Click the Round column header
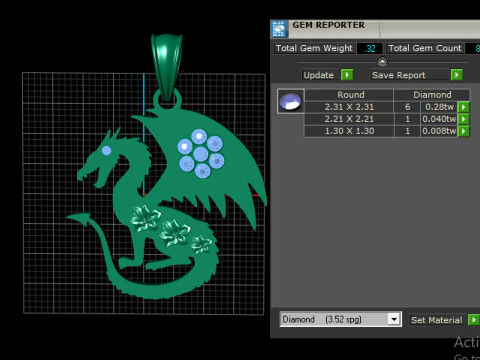 click(x=349, y=95)
